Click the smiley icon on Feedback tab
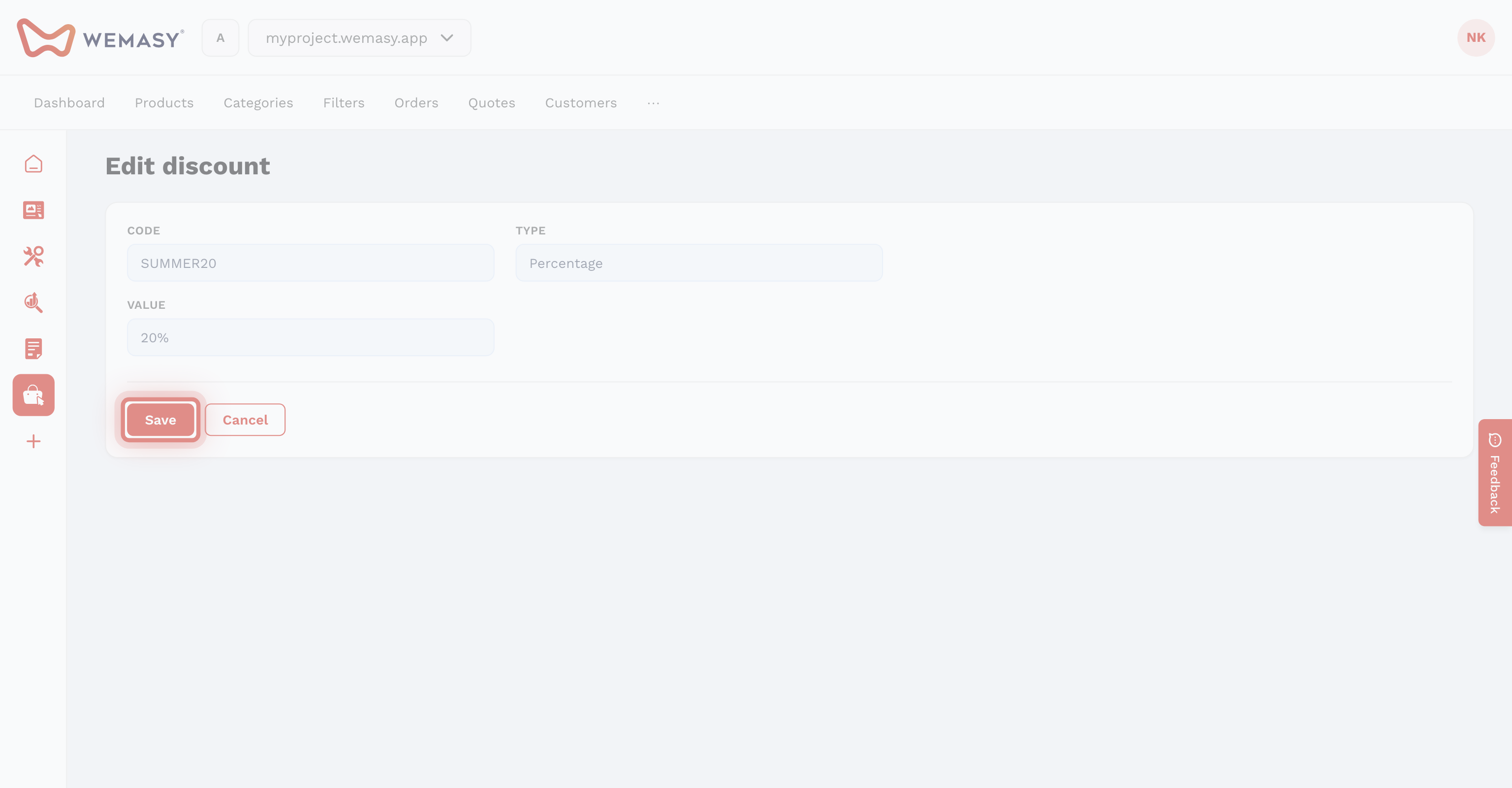 [x=1495, y=440]
